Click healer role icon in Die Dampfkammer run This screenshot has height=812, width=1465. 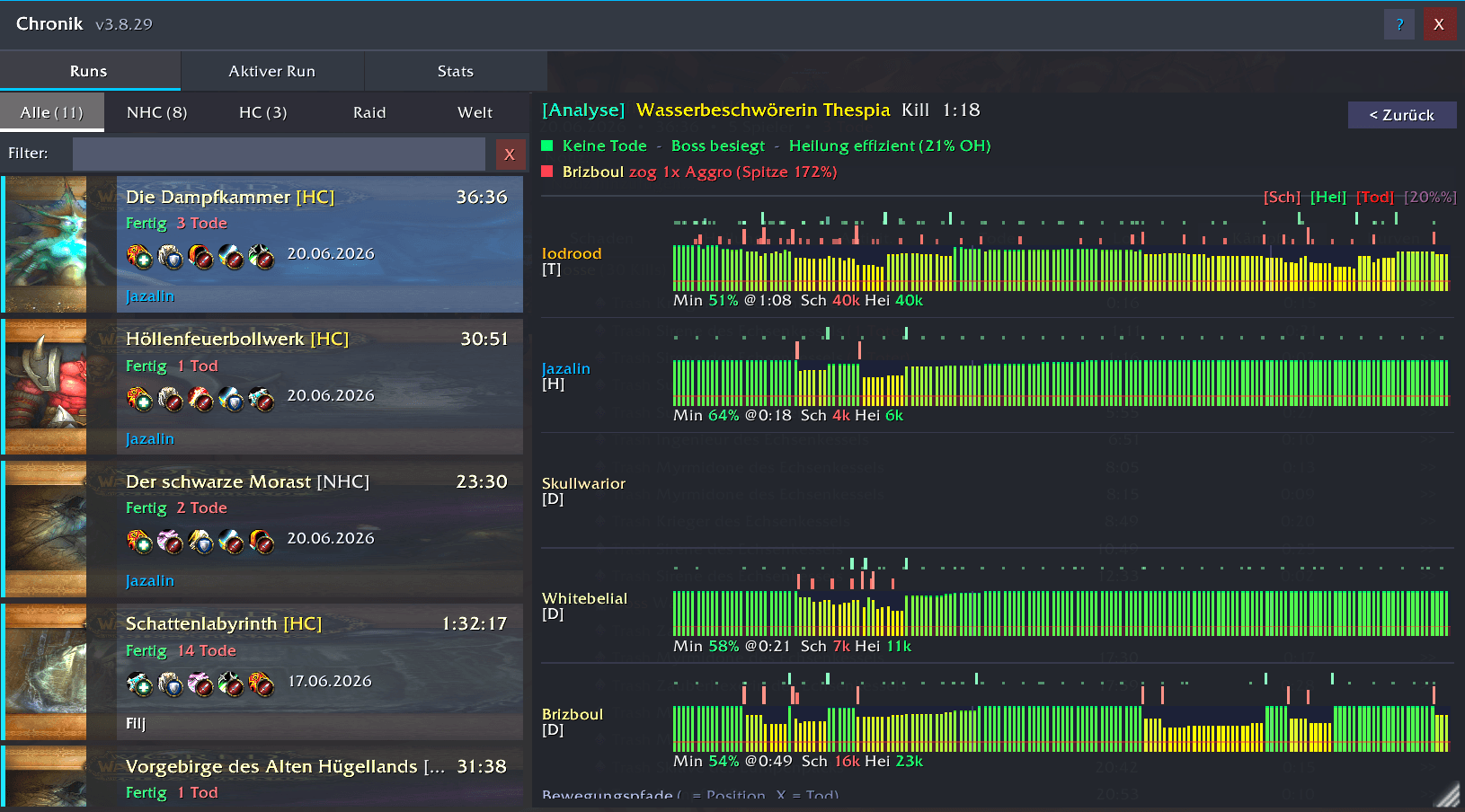pyautogui.click(x=139, y=257)
